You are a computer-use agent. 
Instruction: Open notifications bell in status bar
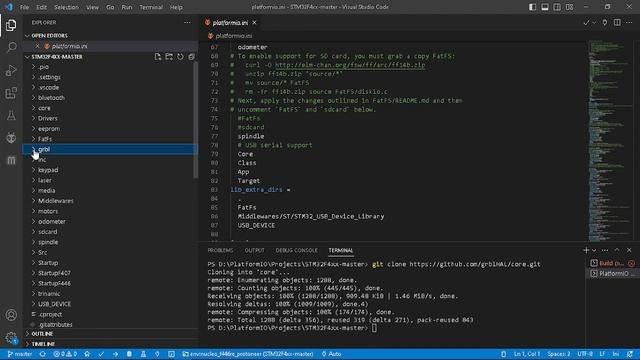(x=630, y=354)
